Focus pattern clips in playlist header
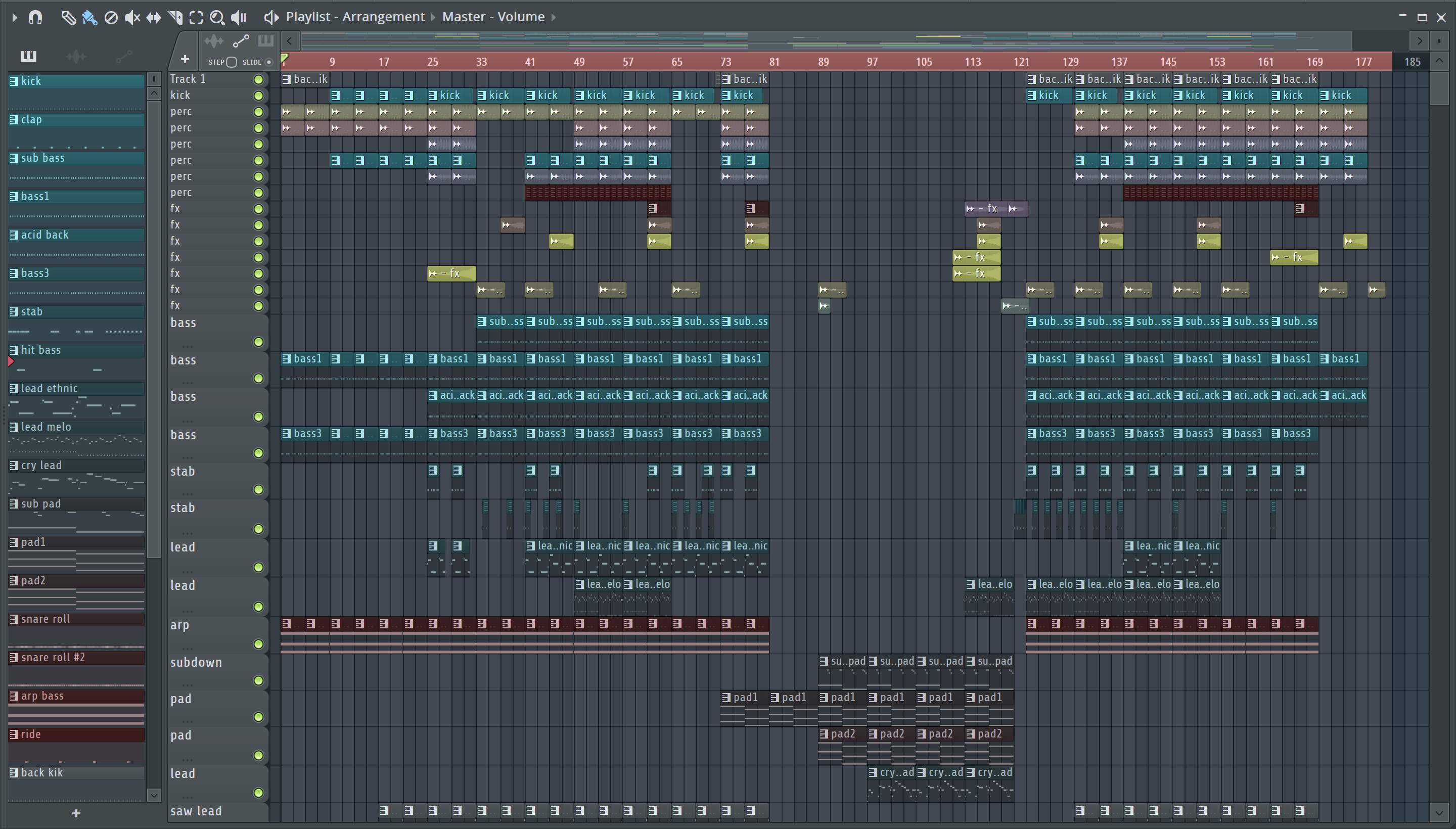Viewport: 1456px width, 829px height. click(x=266, y=40)
